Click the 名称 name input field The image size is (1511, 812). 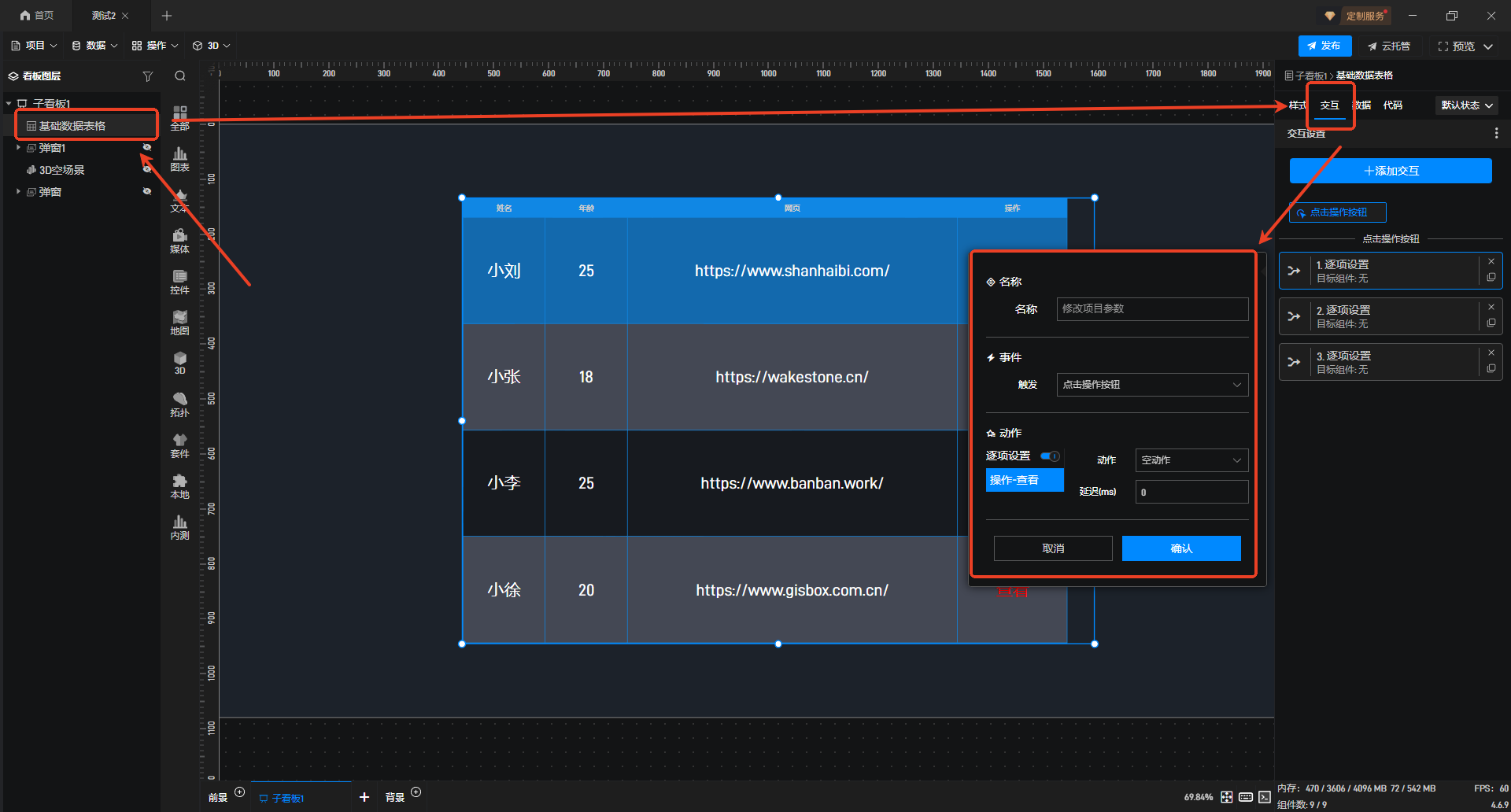click(1151, 309)
